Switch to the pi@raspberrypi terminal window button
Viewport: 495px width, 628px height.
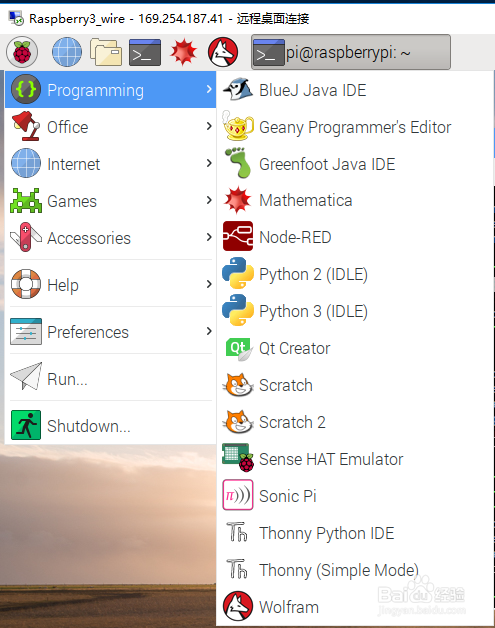coord(351,52)
